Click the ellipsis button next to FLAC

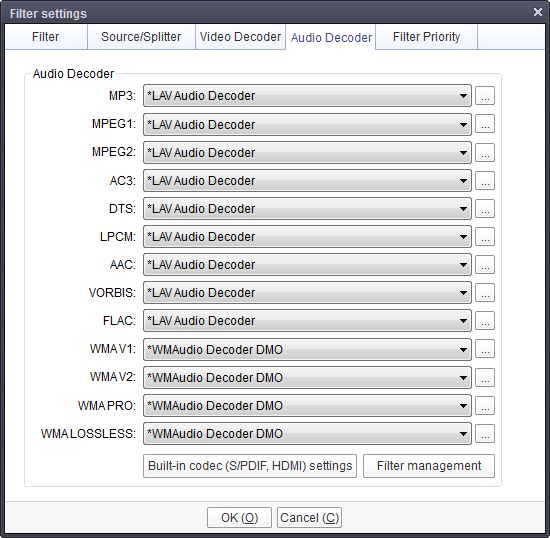pyautogui.click(x=485, y=321)
